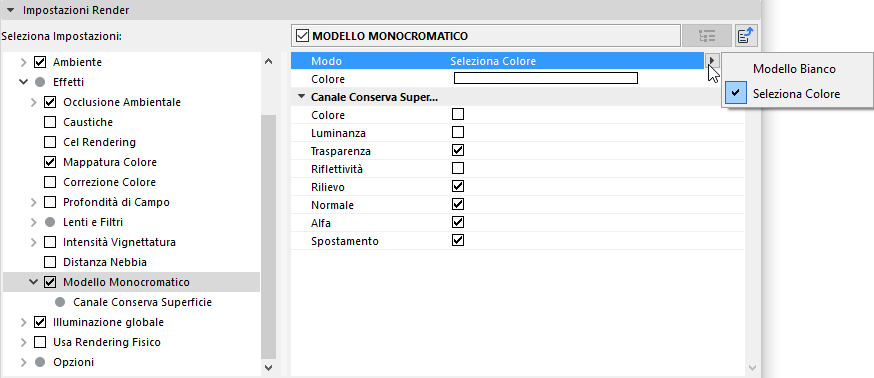This screenshot has width=874, height=378.
Task: Click Canale Conserva Superficie bullet icon
Action: coord(60,302)
